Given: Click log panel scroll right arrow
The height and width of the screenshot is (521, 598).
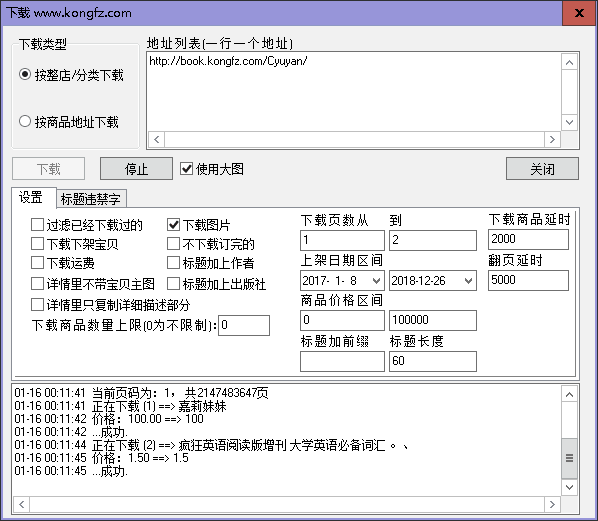Looking at the screenshot, I should (x=552, y=504).
